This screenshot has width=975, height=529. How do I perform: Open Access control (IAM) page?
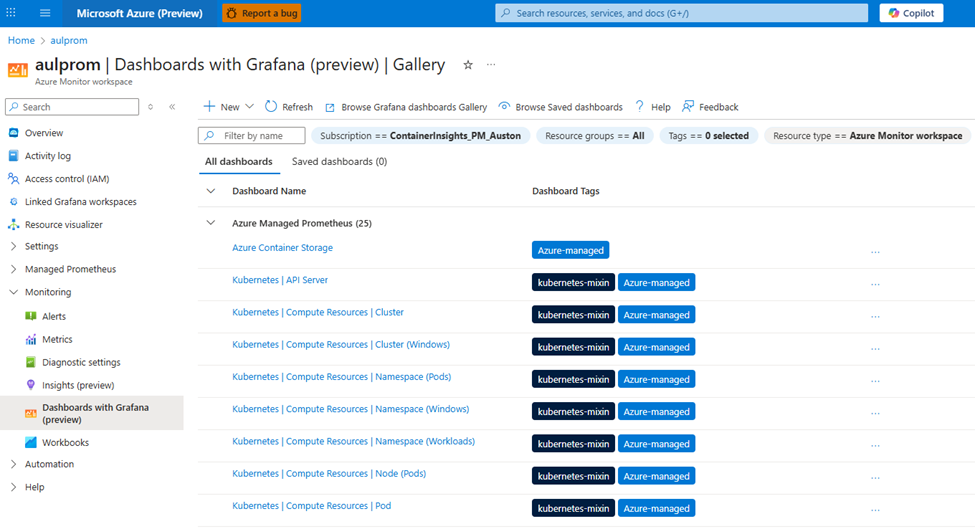pyautogui.click(x=67, y=179)
